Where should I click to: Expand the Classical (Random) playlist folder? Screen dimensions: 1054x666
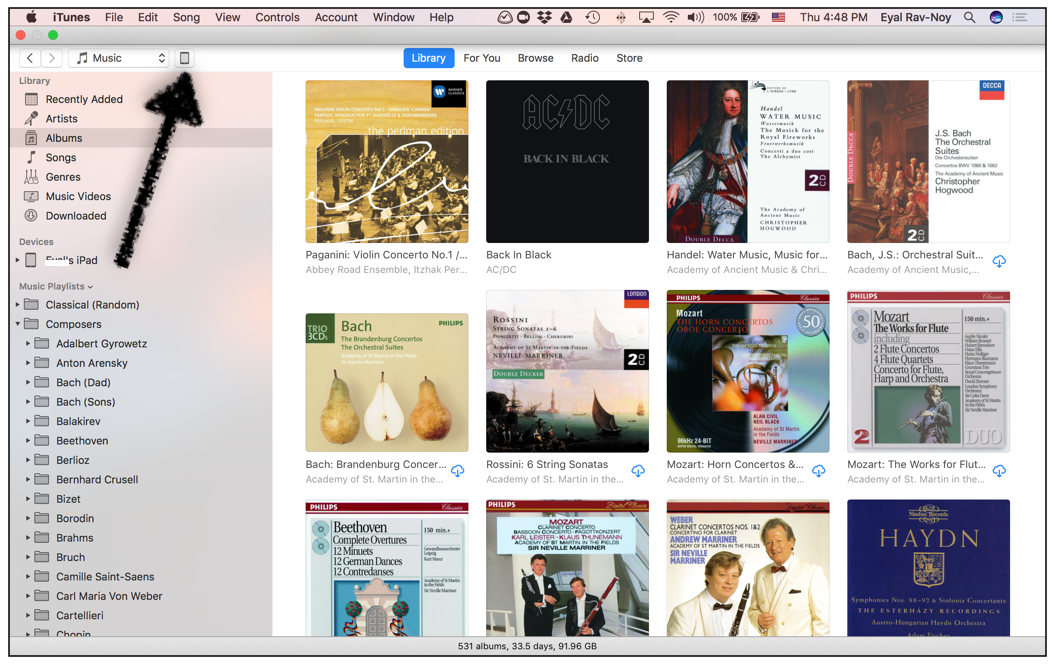pos(17,304)
